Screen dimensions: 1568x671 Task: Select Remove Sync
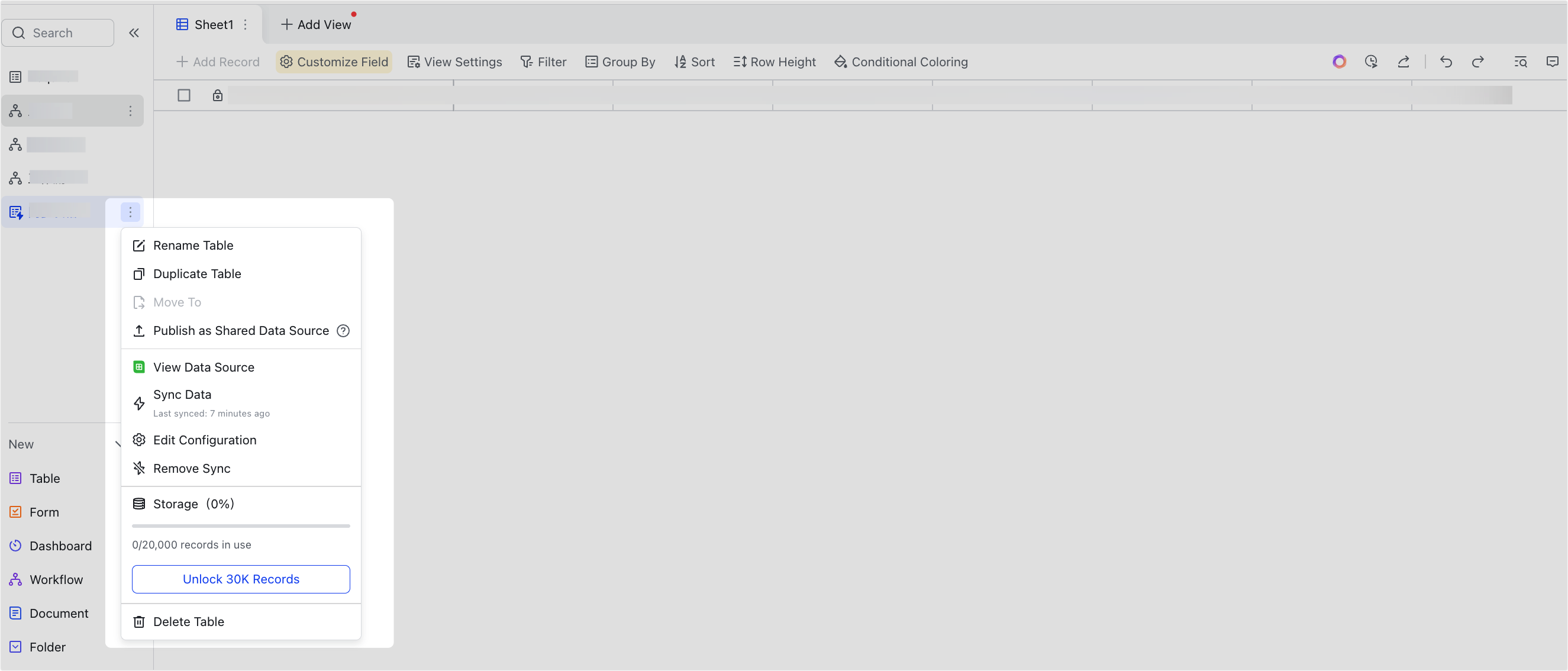click(x=241, y=468)
